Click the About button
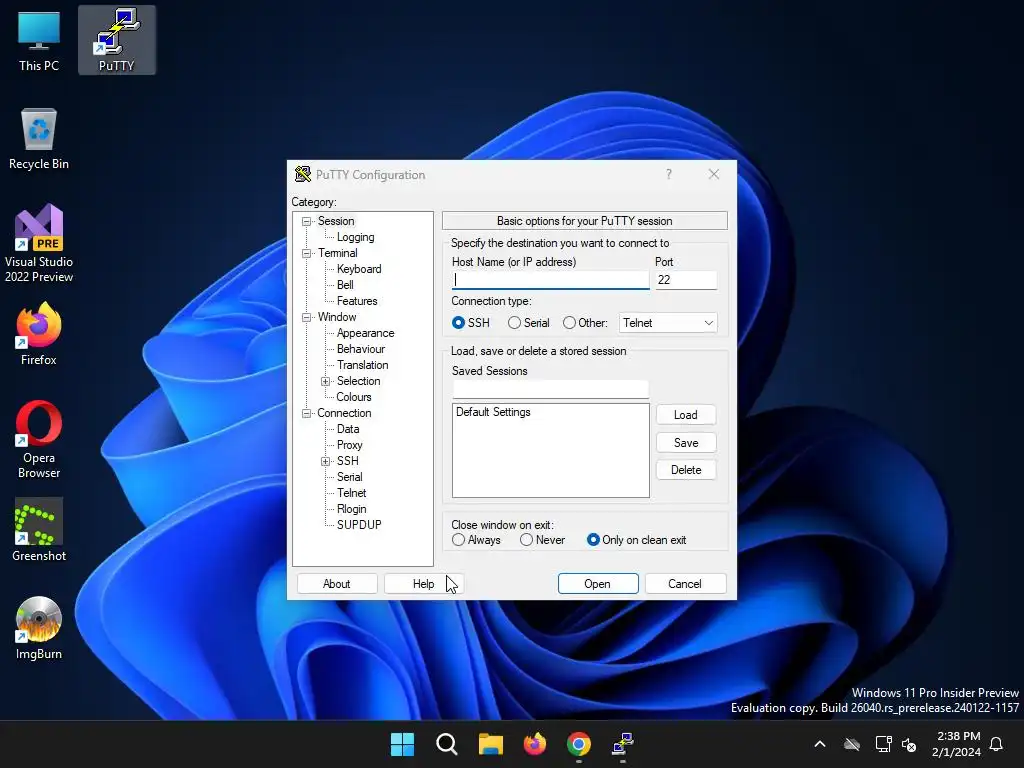Screen dimensions: 1024x768 336,584
